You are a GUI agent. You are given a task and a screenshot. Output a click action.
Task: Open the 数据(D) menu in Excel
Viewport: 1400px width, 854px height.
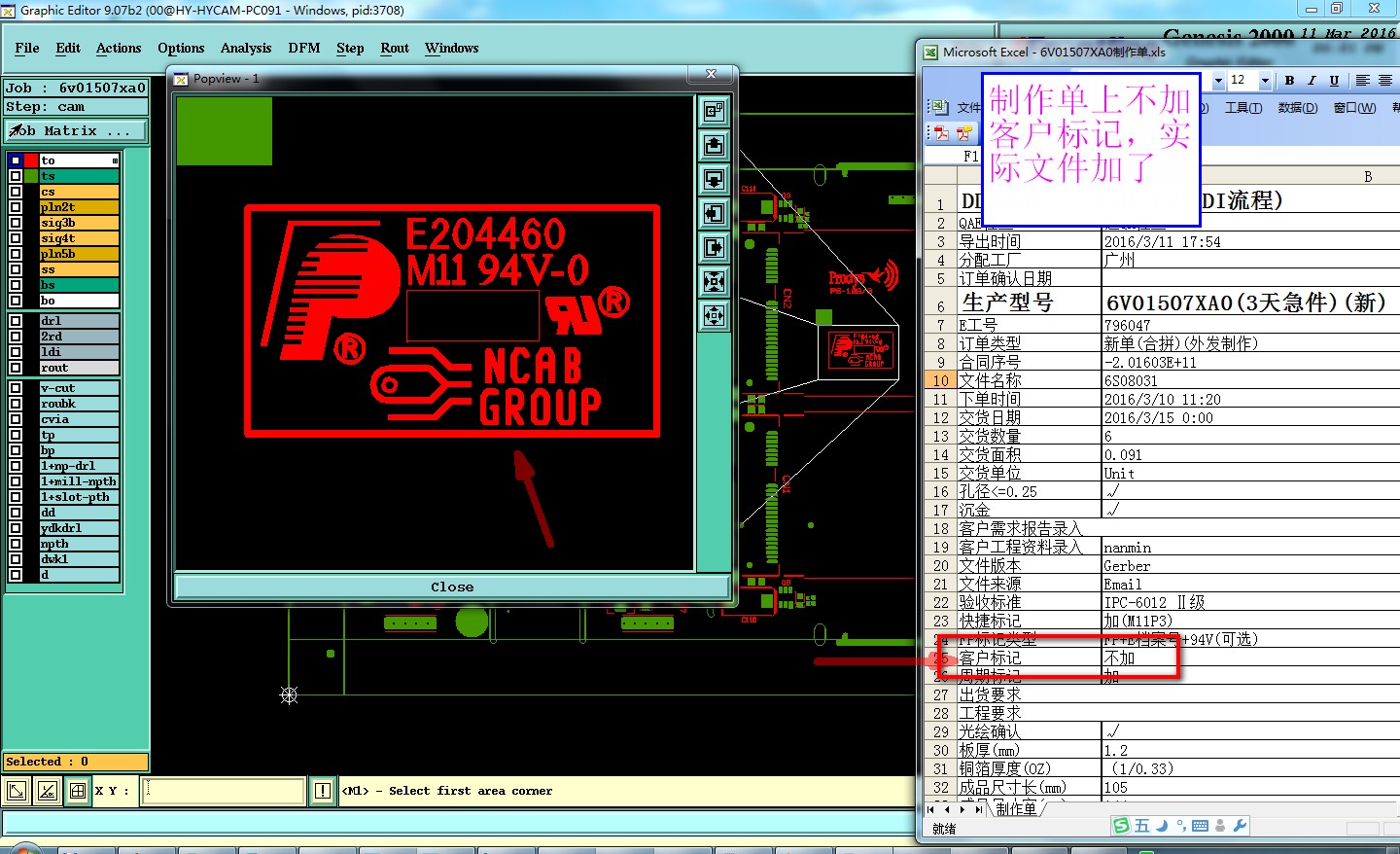(x=1298, y=108)
